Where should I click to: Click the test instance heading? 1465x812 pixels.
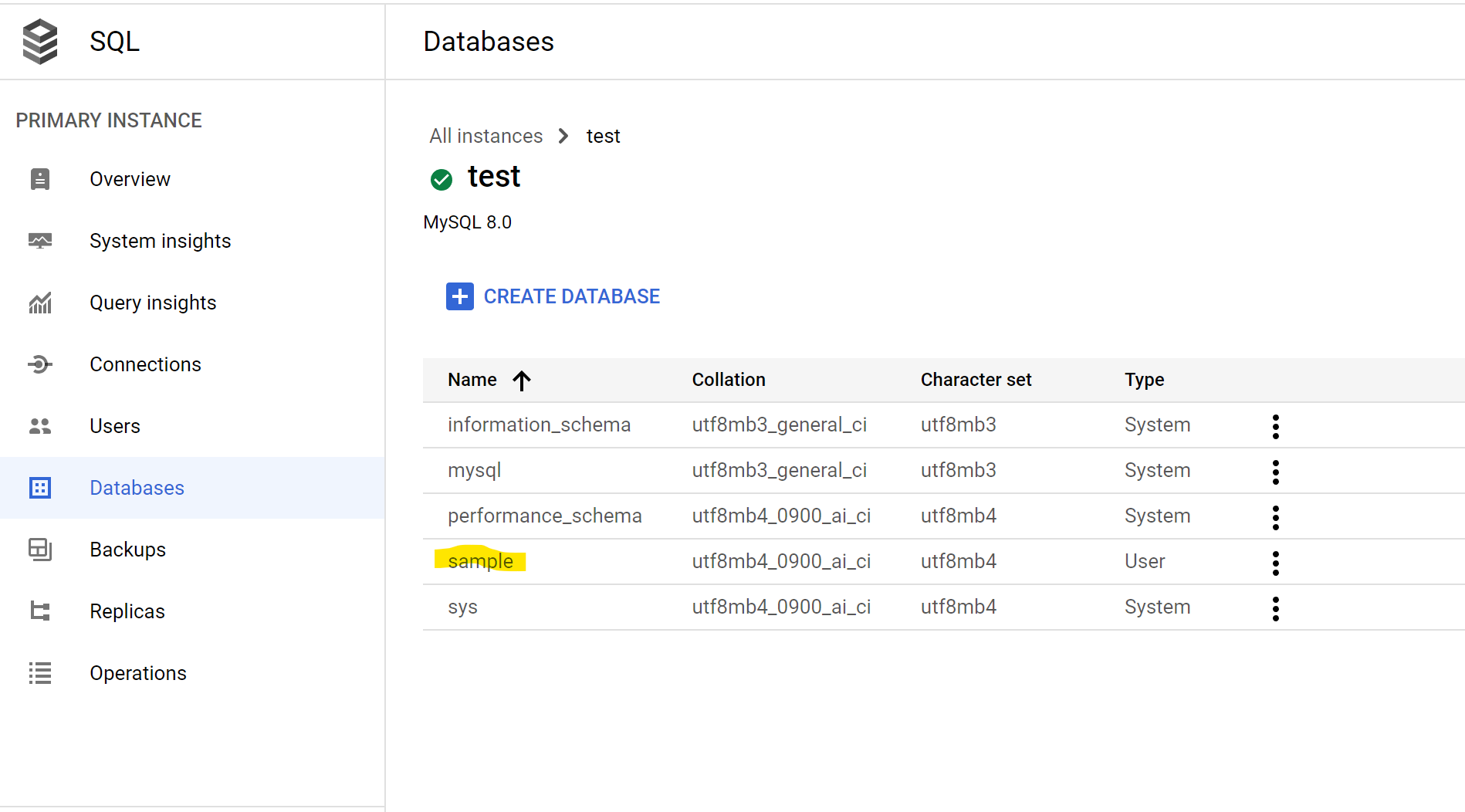(x=494, y=177)
